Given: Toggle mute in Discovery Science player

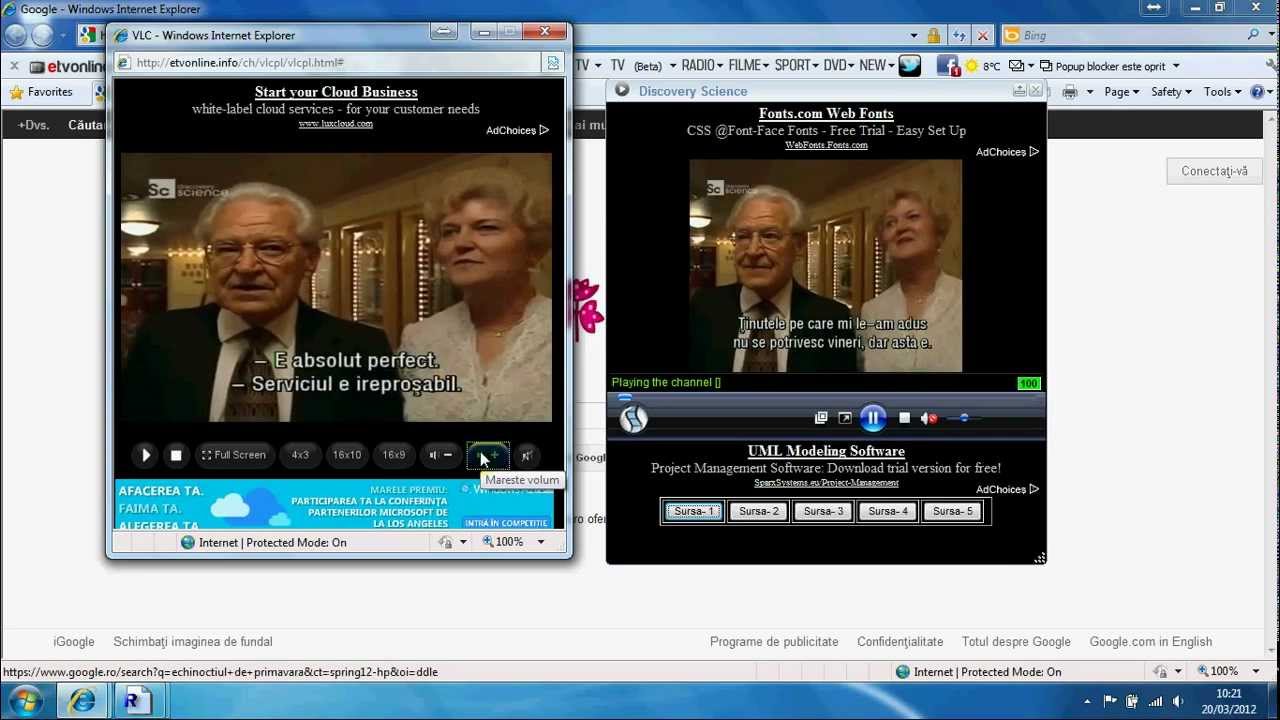Looking at the screenshot, I should (928, 418).
